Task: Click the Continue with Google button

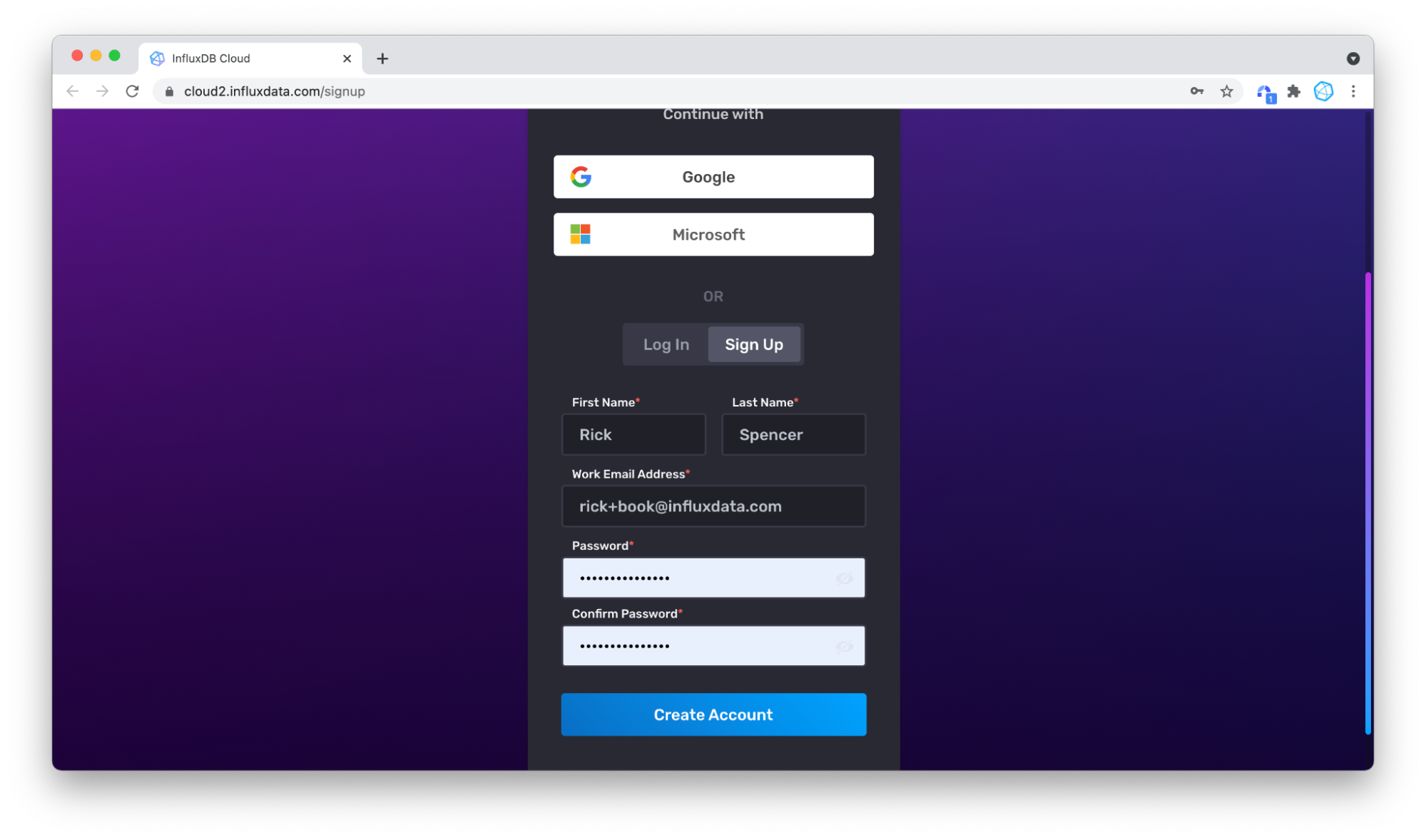Action: point(713,176)
